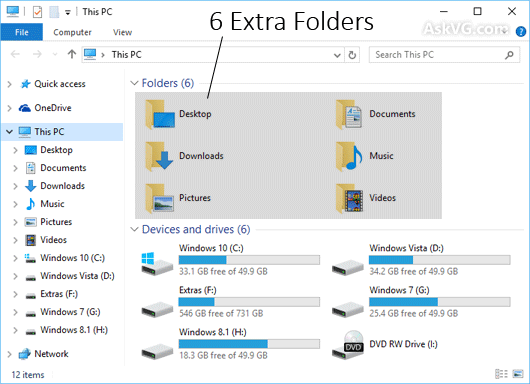The image size is (530, 384).
Task: Click the Devices and drives (6) heading
Action: pyautogui.click(x=196, y=230)
